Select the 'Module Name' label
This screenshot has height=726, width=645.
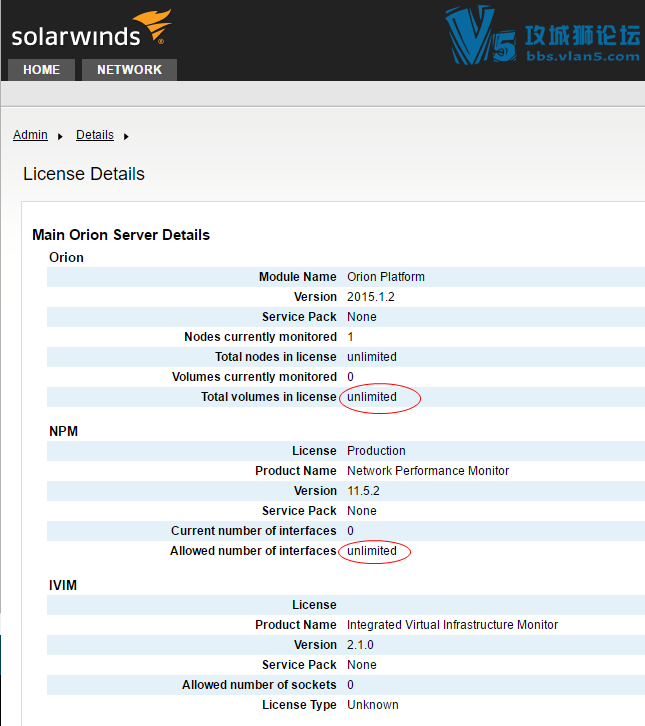[x=298, y=277]
